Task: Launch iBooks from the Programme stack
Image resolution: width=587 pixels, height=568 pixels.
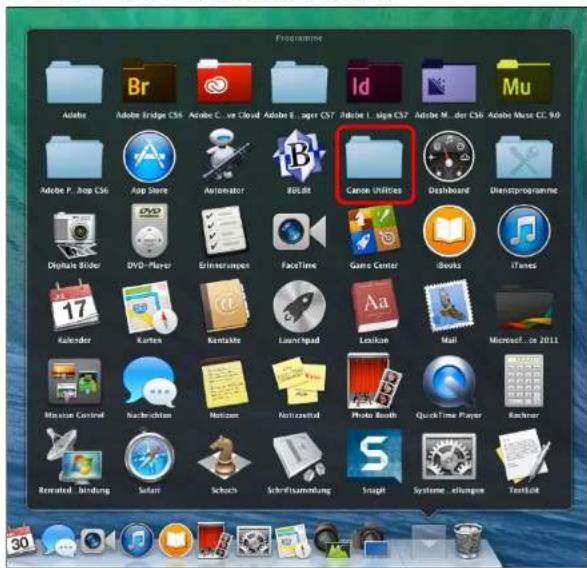Action: (x=448, y=231)
